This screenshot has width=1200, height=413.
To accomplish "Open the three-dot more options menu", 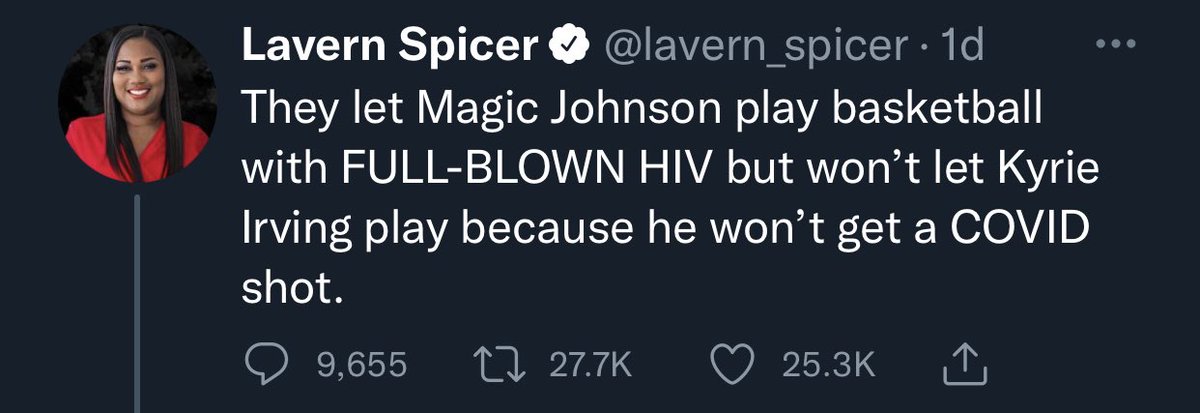I will [1116, 45].
